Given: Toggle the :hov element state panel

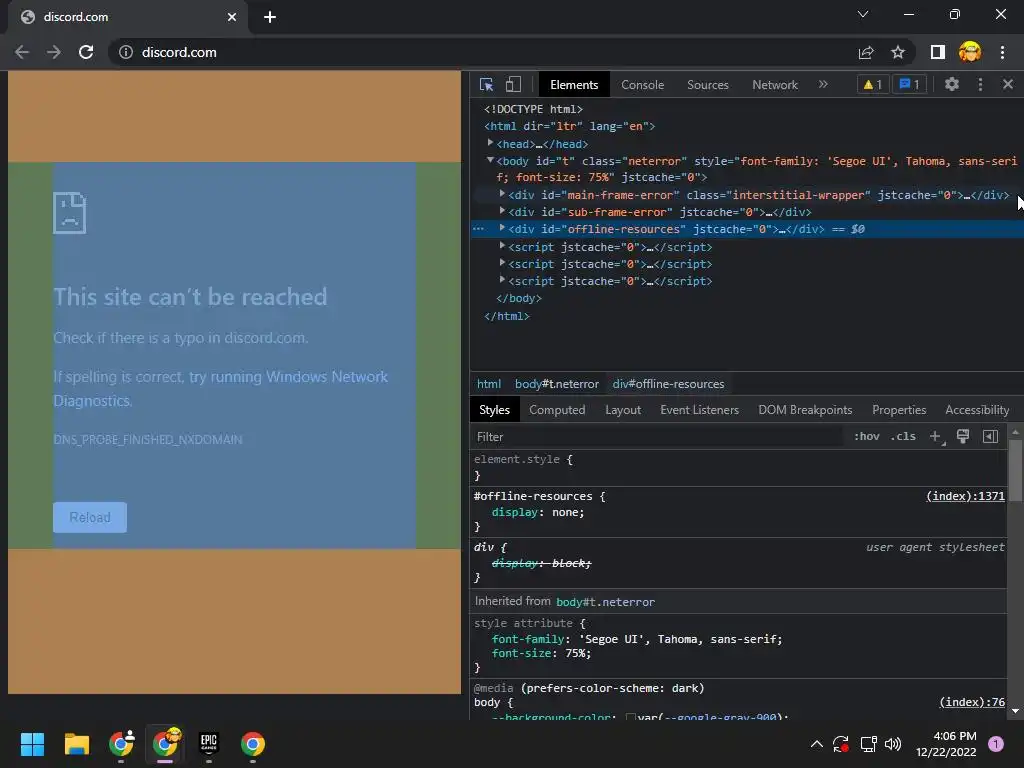Looking at the screenshot, I should pyautogui.click(x=867, y=436).
